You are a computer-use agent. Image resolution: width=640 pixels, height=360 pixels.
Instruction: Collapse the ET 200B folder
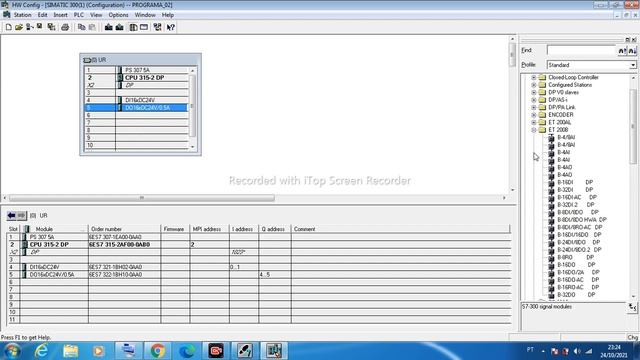[533, 130]
